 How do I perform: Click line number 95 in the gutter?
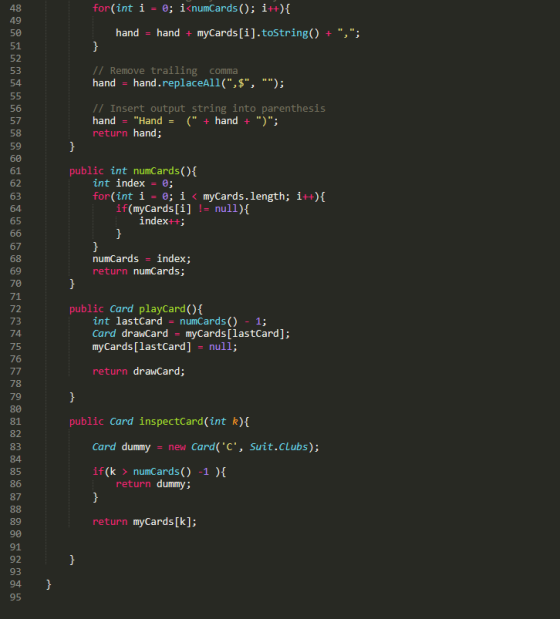[15, 597]
